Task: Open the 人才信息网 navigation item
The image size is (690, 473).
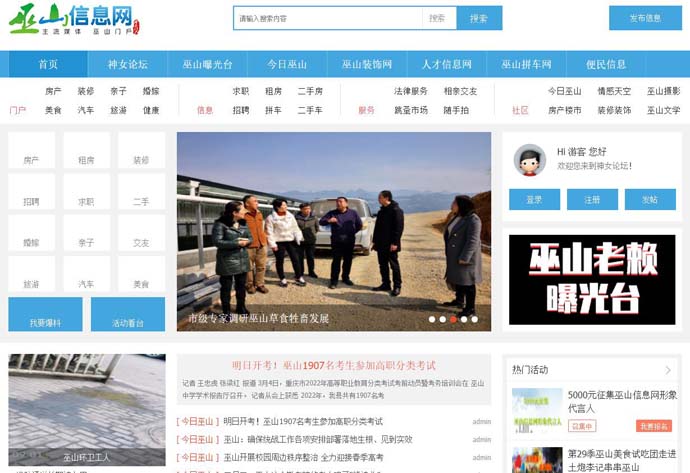Action: point(447,64)
